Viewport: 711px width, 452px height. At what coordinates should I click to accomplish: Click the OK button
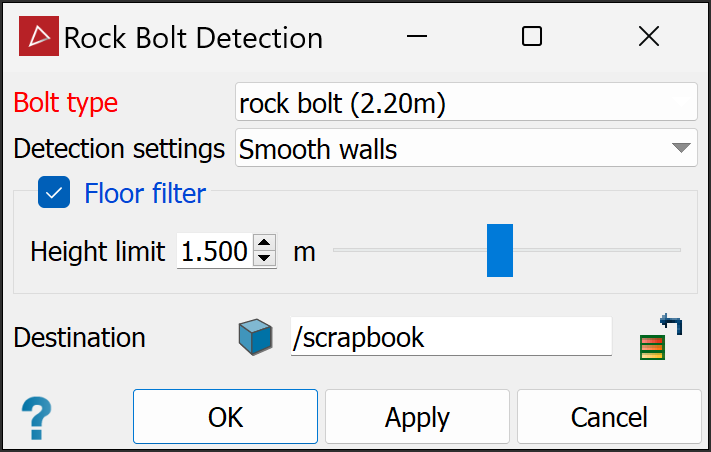point(225,416)
